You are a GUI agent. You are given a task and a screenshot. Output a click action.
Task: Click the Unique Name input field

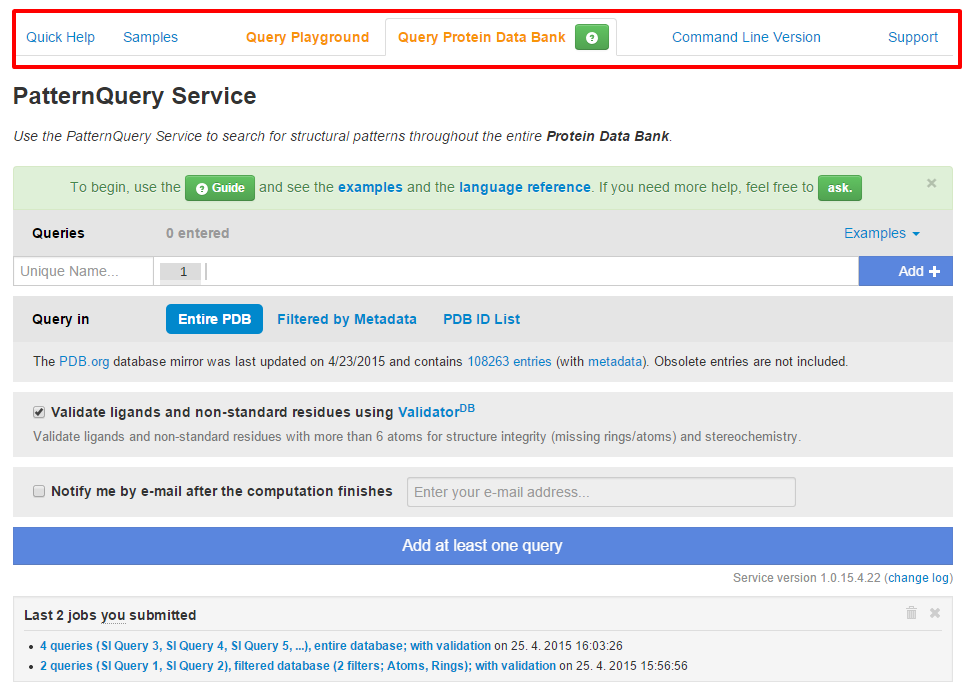pos(83,271)
